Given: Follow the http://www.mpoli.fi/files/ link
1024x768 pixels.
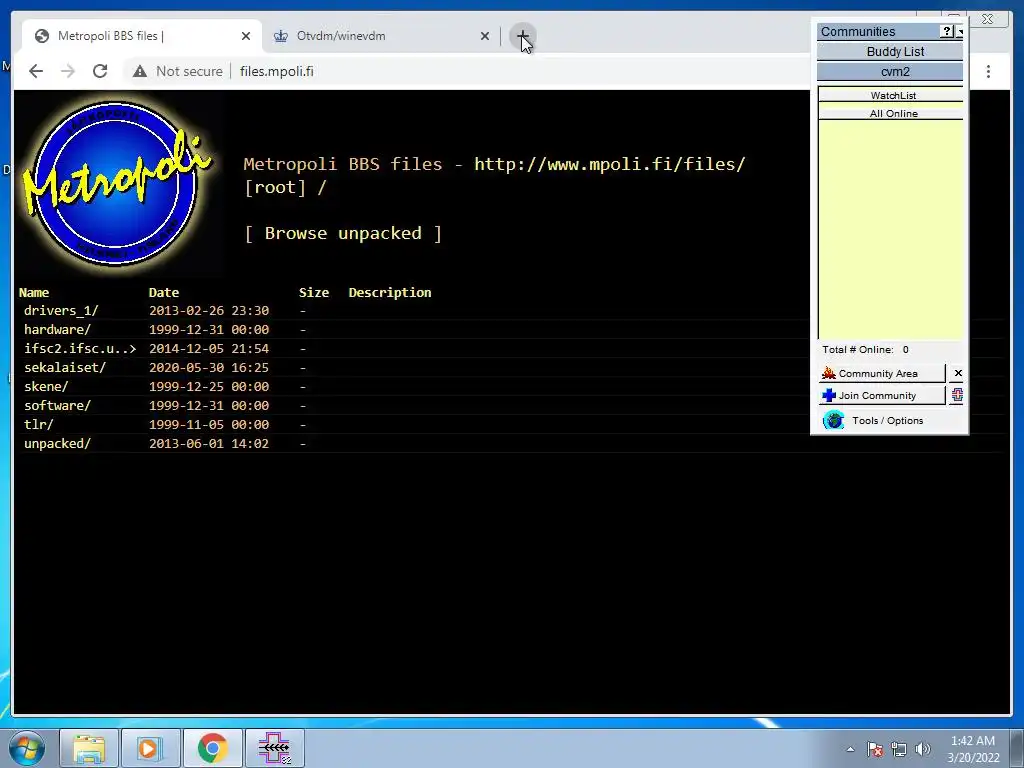Looking at the screenshot, I should click(609, 164).
